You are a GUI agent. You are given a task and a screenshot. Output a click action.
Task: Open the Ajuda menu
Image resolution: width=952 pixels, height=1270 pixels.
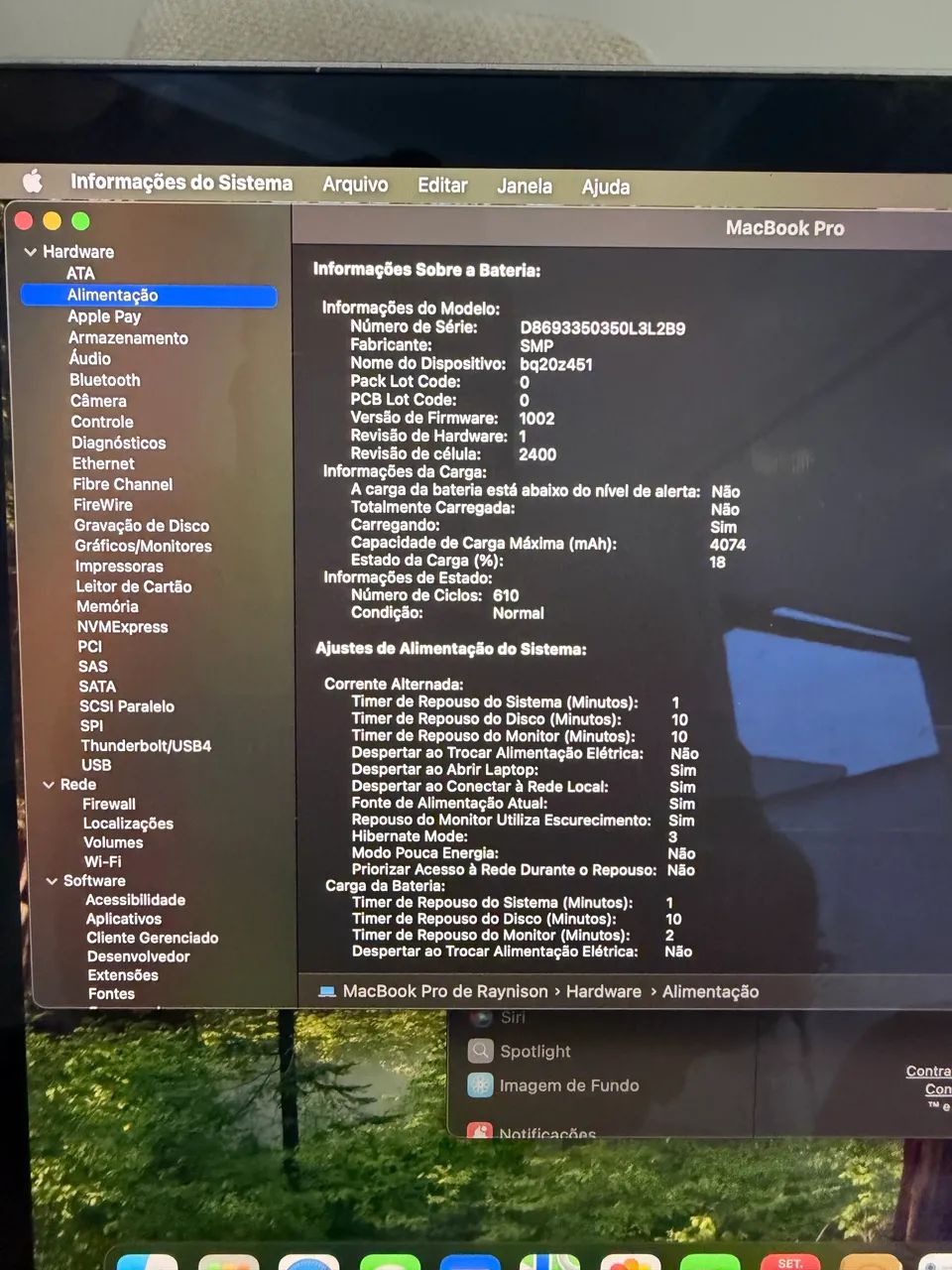(606, 187)
